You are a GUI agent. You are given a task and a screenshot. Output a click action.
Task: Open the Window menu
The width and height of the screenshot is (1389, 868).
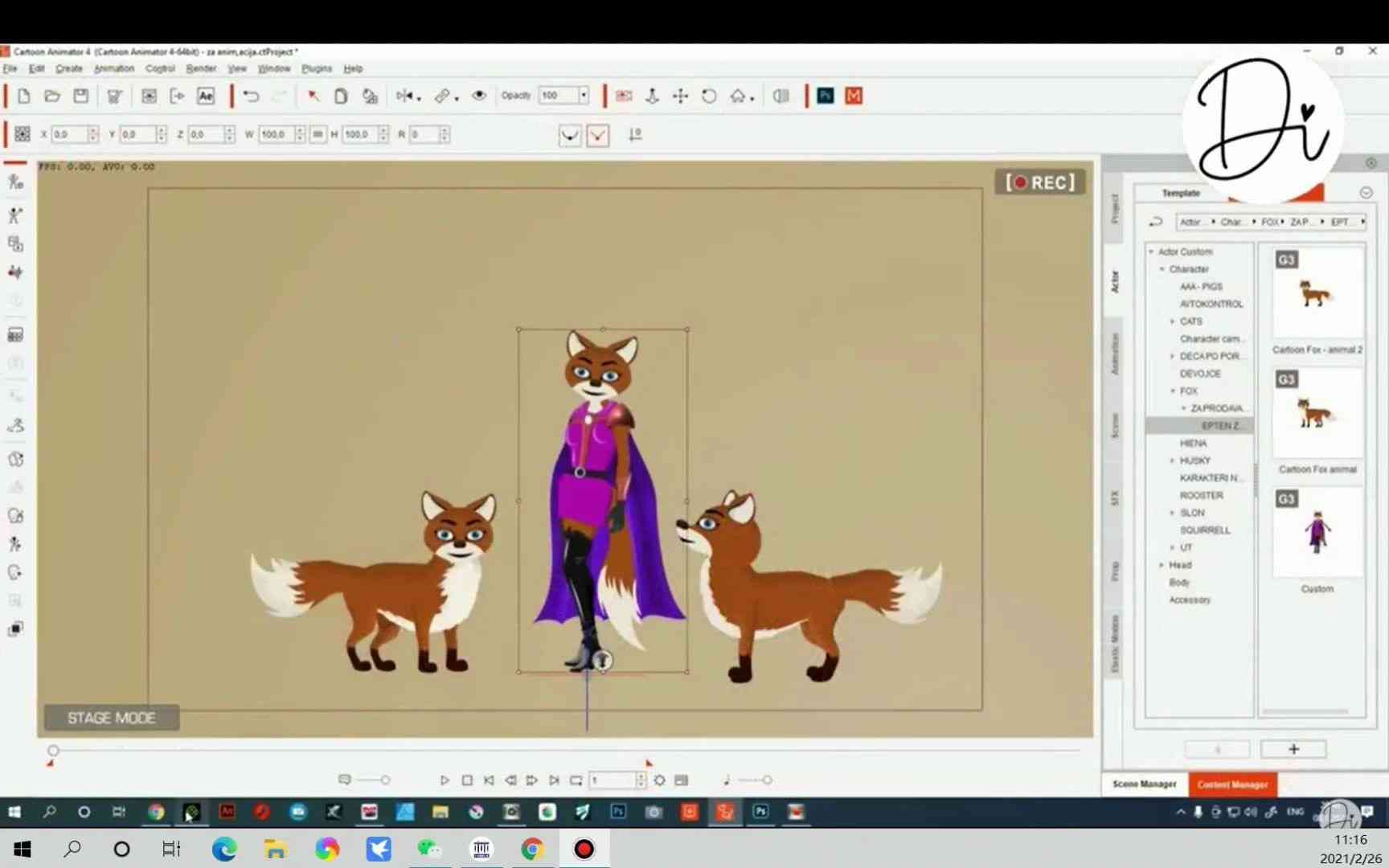point(274,69)
